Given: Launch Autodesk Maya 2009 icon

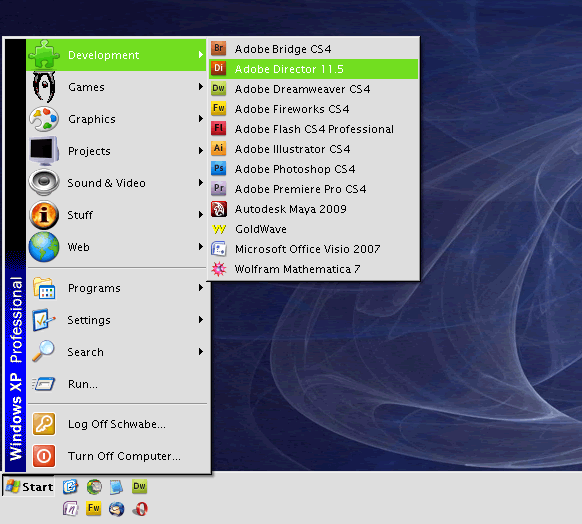Looking at the screenshot, I should tap(219, 209).
